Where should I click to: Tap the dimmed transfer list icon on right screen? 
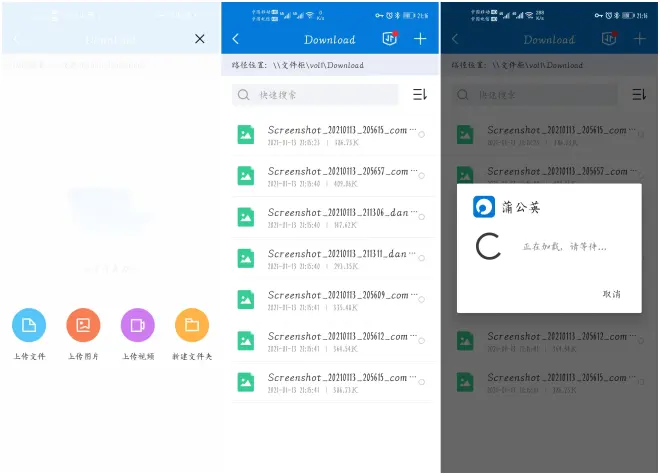pyautogui.click(x=610, y=38)
